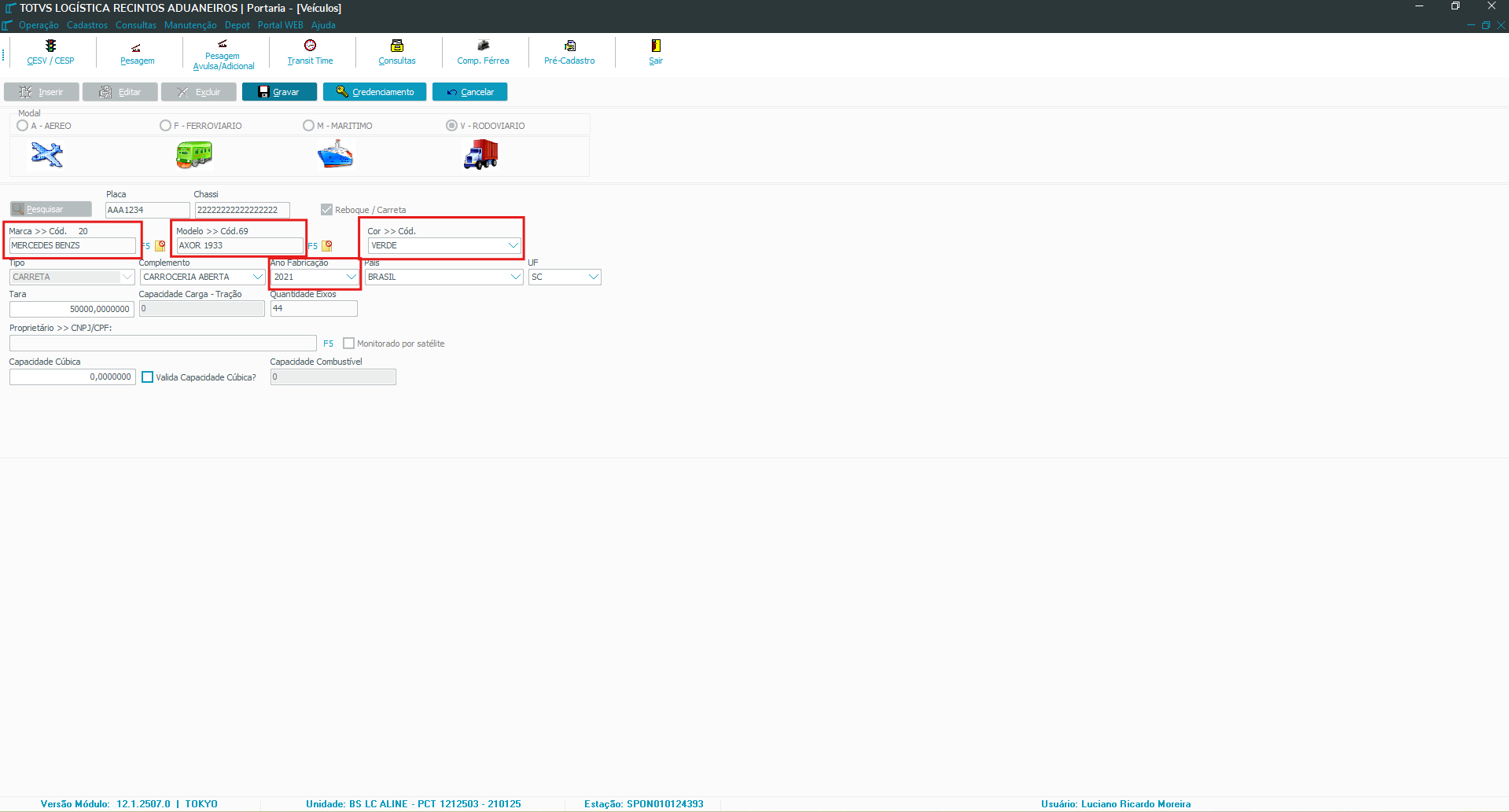Click the Placa field AAA1234

tap(148, 210)
